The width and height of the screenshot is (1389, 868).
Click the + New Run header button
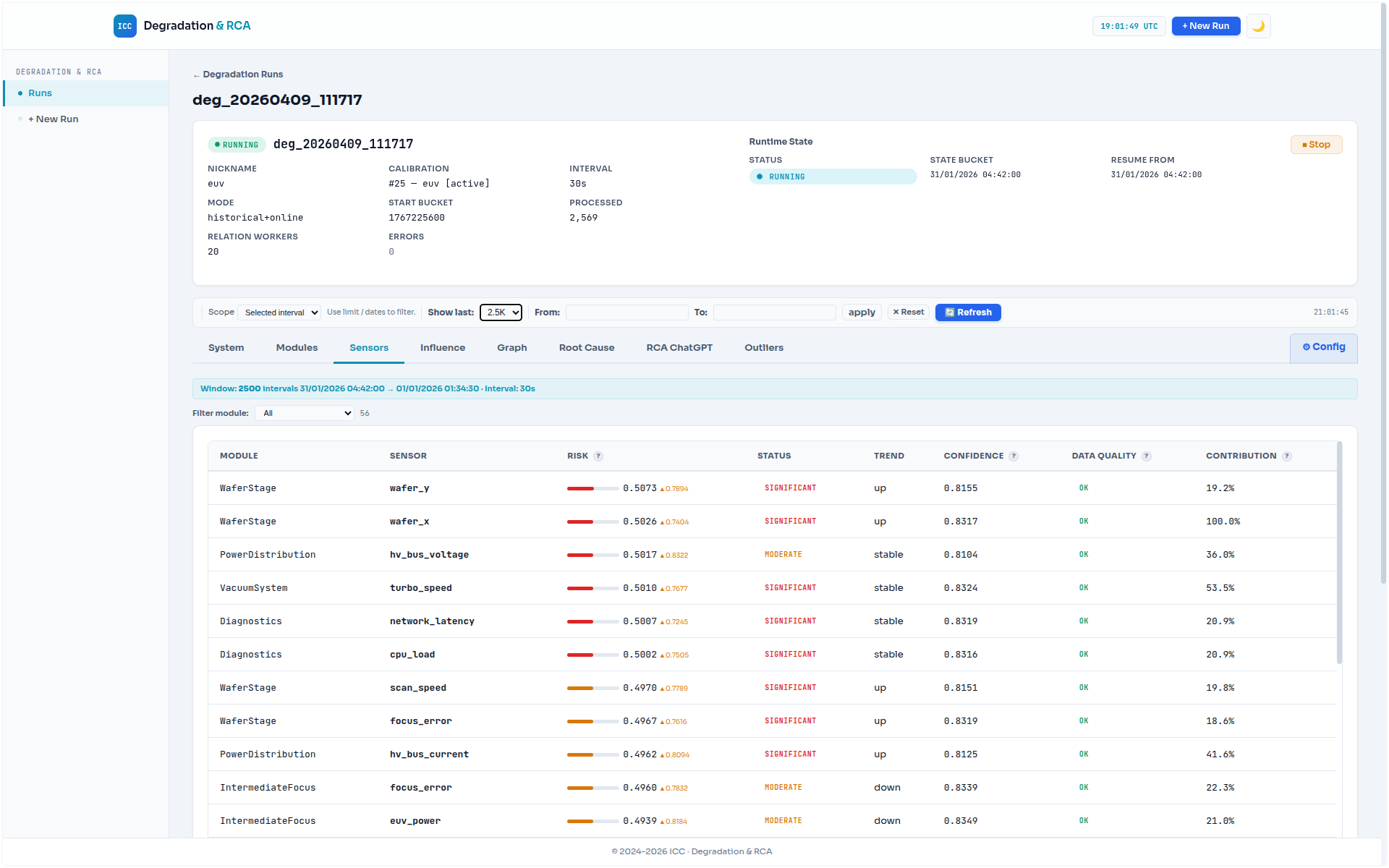[1205, 26]
